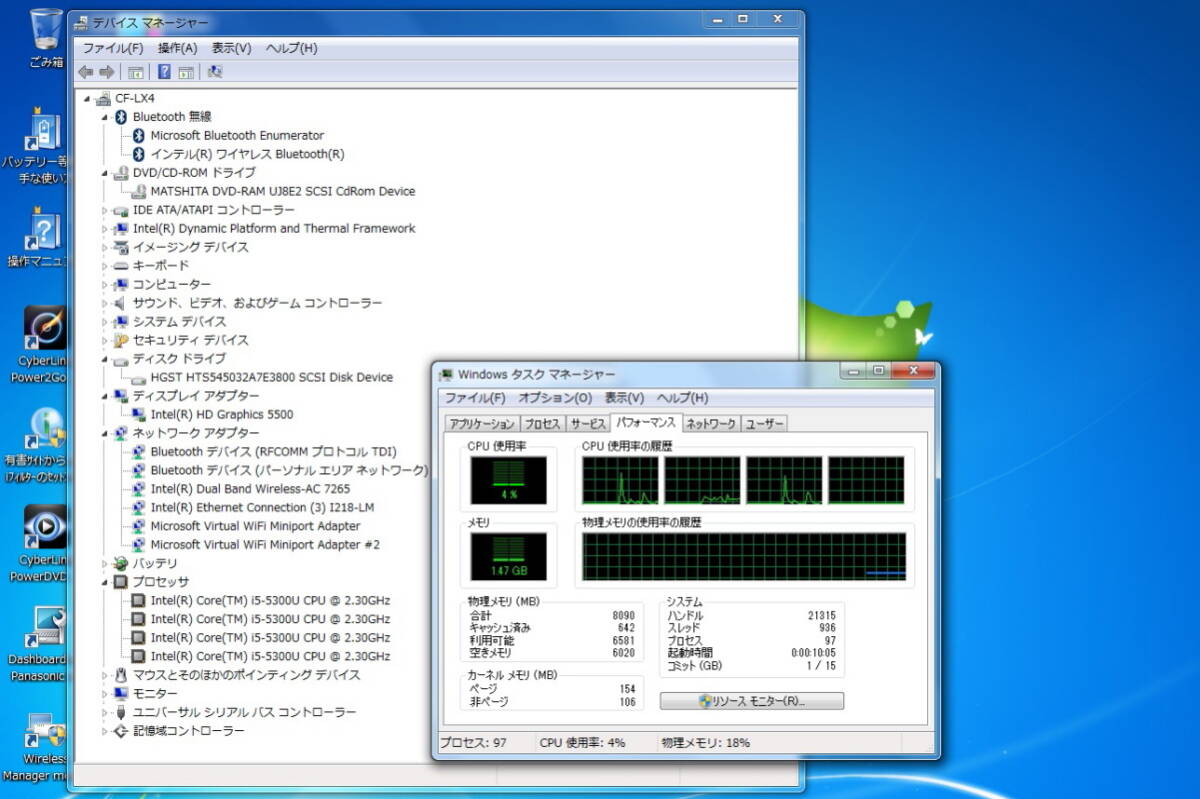The image size is (1200, 799).
Task: Open 表示(V) menu in Task Manager
Action: pyautogui.click(x=624, y=398)
